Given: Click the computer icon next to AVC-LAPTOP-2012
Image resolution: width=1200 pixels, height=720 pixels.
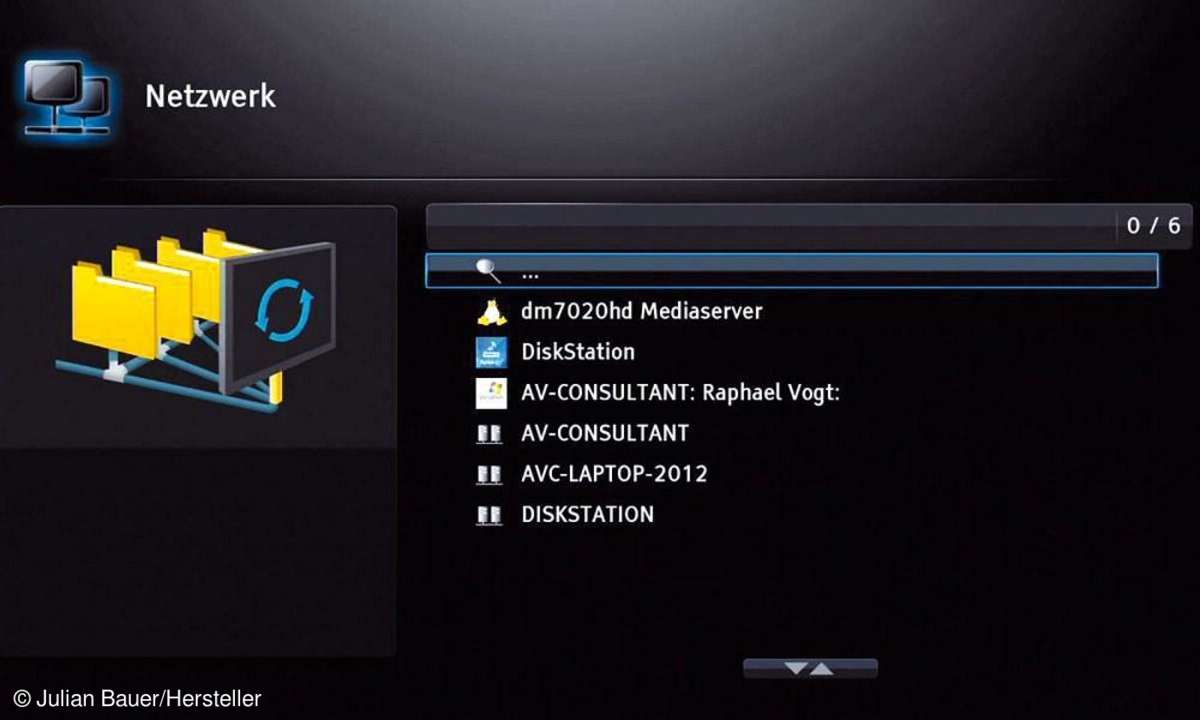Looking at the screenshot, I should click(489, 475).
